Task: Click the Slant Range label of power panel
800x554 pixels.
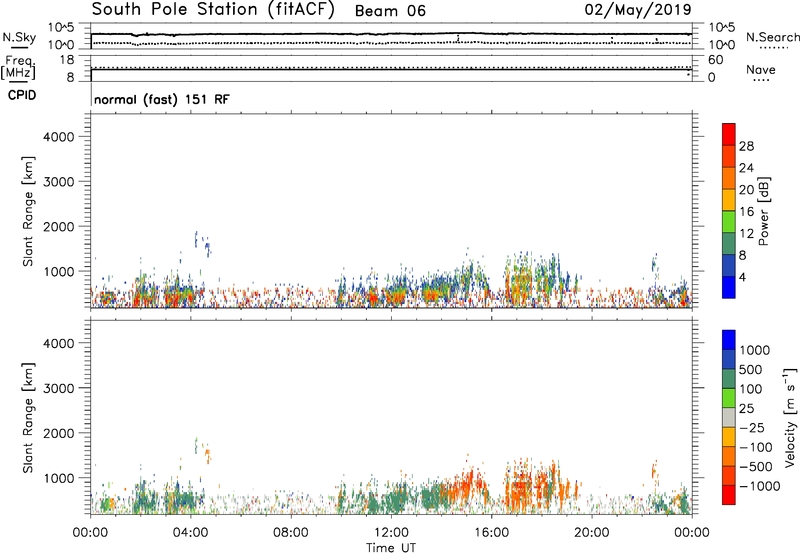Action: pyautogui.click(x=28, y=211)
